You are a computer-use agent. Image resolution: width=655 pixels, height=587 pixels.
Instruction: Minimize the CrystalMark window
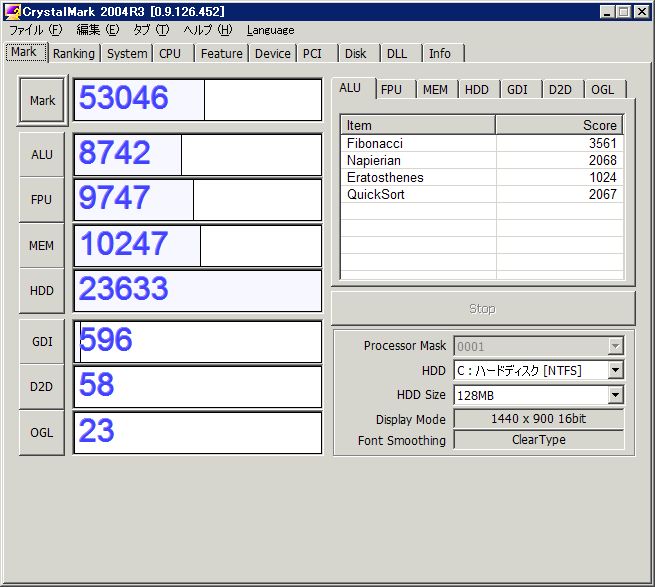click(x=607, y=12)
